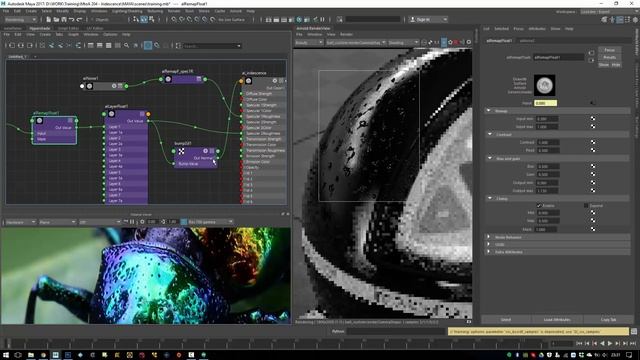
Task: Toggle the ai_iridescence node view mode icon
Action: coord(281,81)
